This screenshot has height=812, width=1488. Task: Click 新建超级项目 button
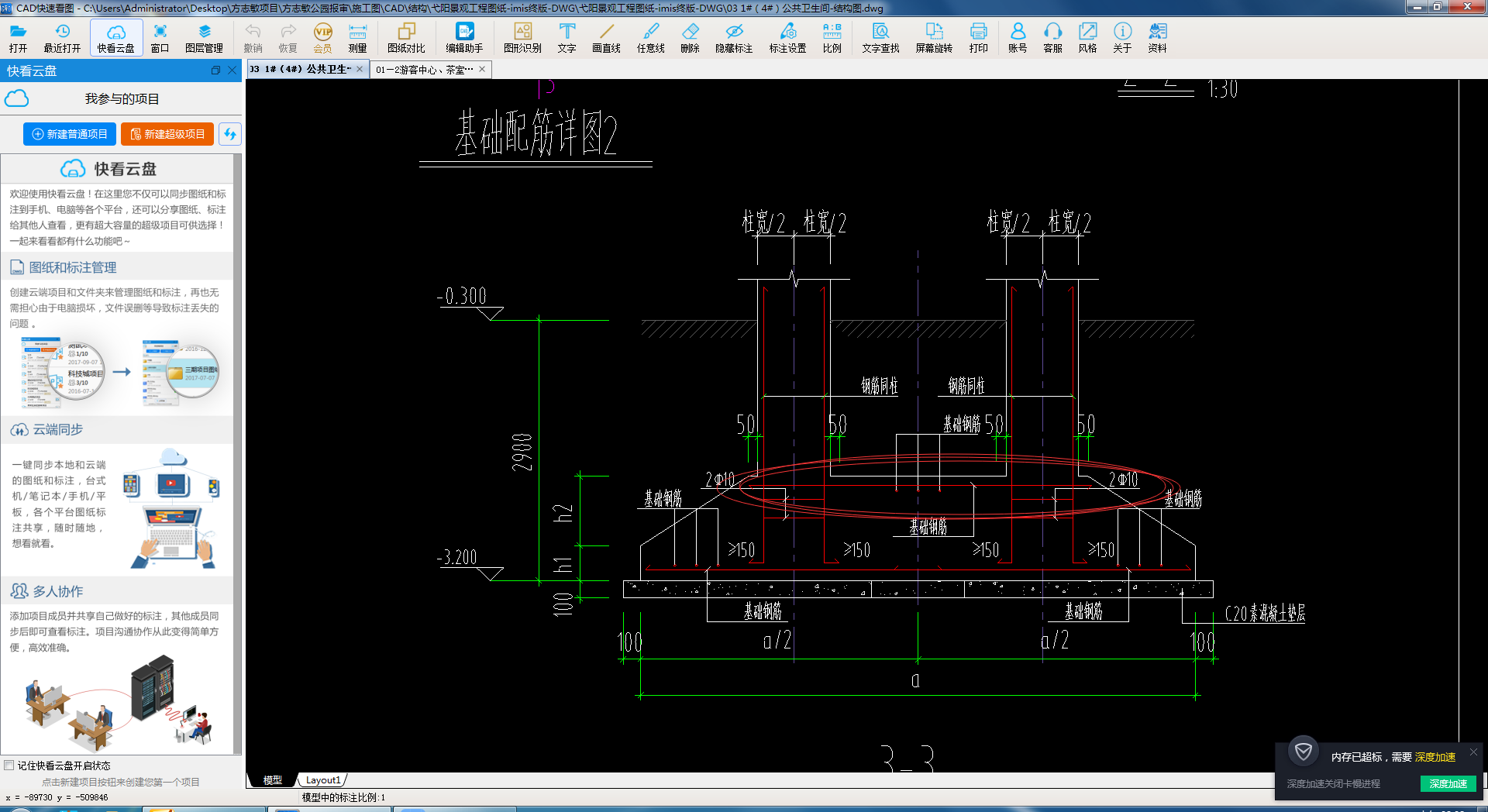click(x=167, y=134)
